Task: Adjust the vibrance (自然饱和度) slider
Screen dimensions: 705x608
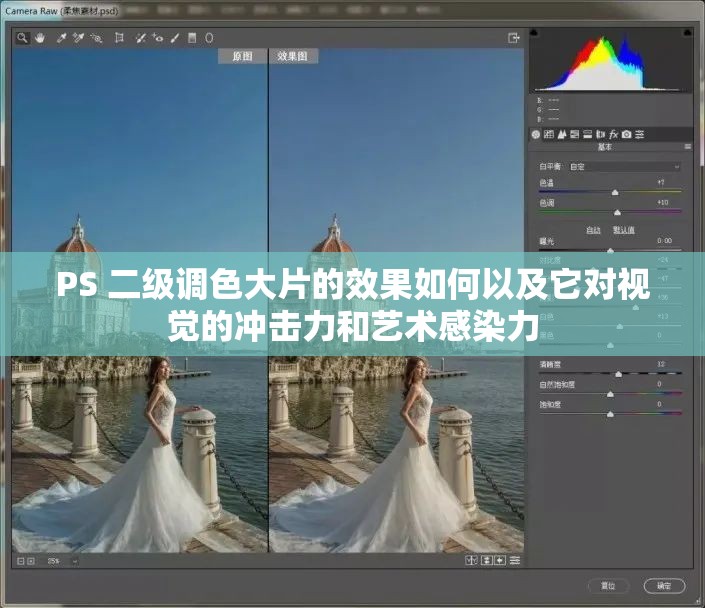Action: 610,394
